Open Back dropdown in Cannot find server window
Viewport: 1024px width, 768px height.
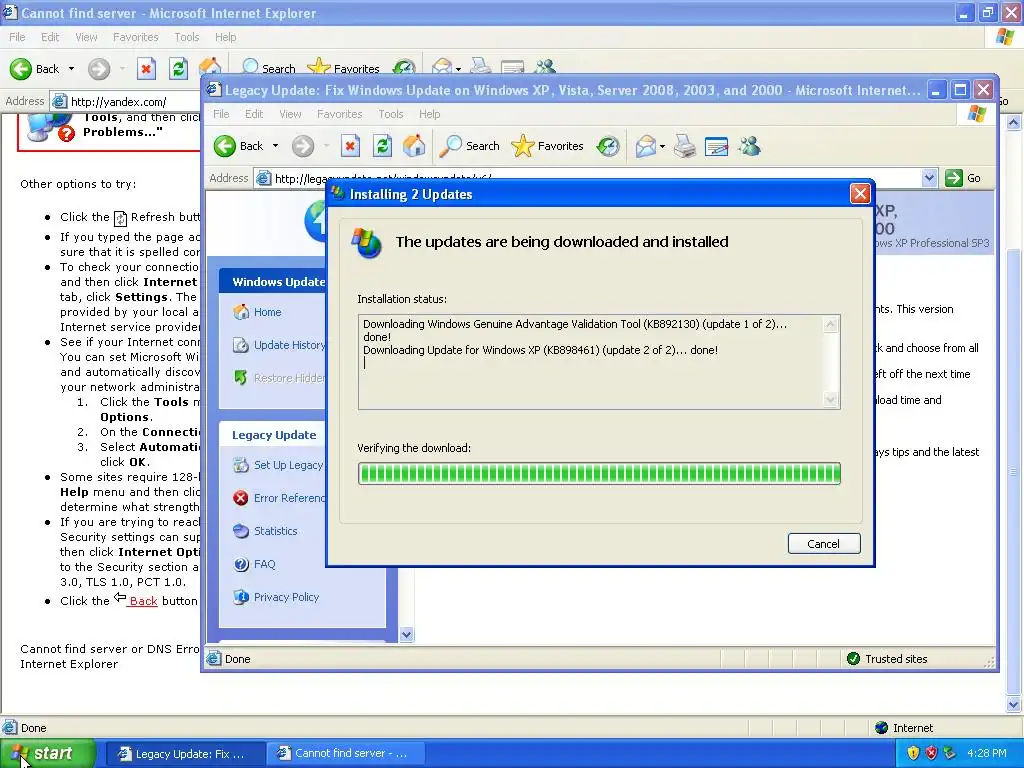(71, 69)
